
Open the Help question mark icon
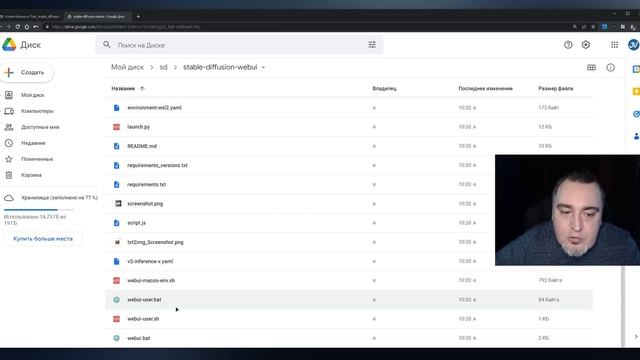(x=568, y=45)
